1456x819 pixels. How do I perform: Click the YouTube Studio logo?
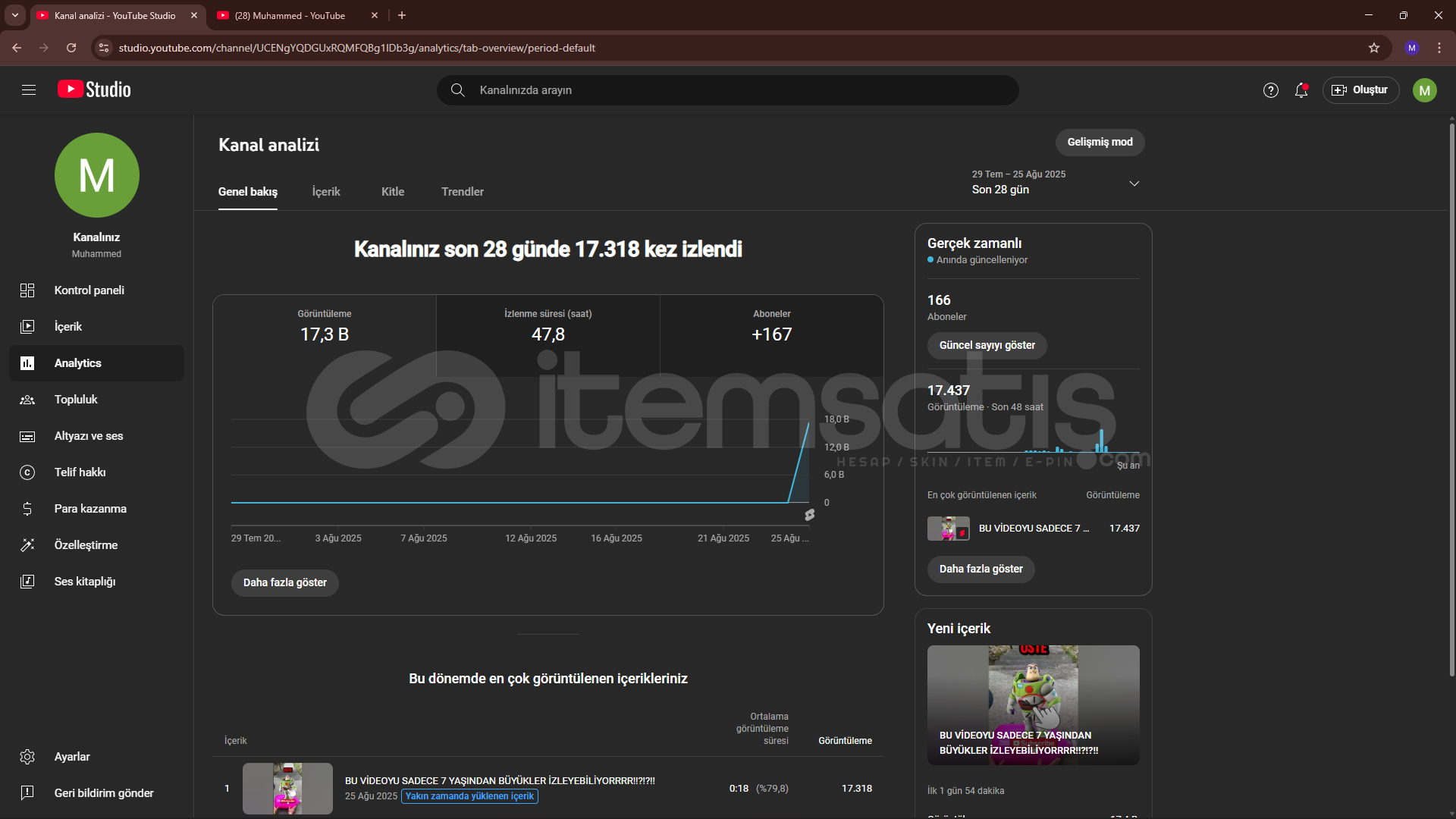coord(94,89)
